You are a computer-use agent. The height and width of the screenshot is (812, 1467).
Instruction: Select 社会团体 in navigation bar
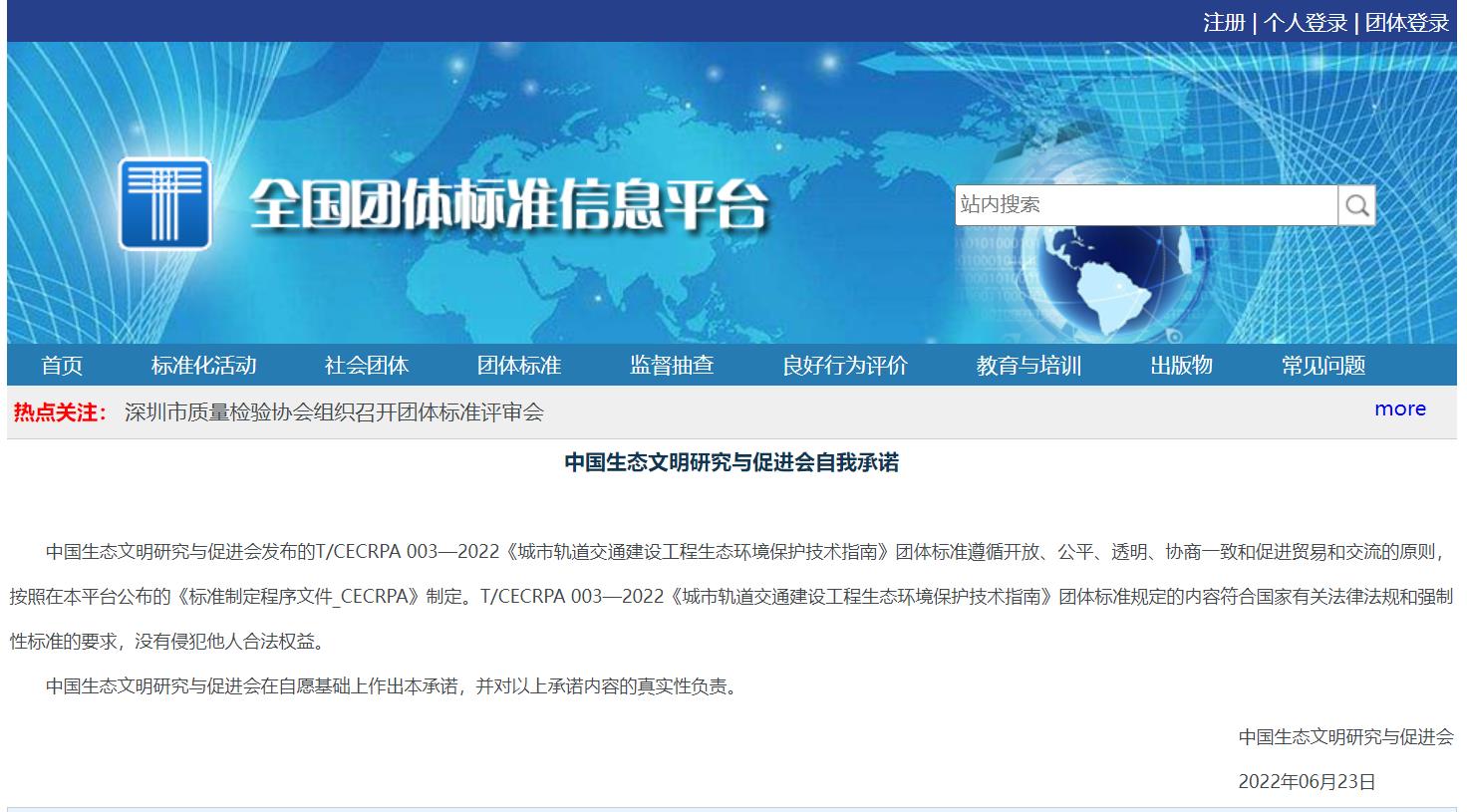[x=367, y=366]
